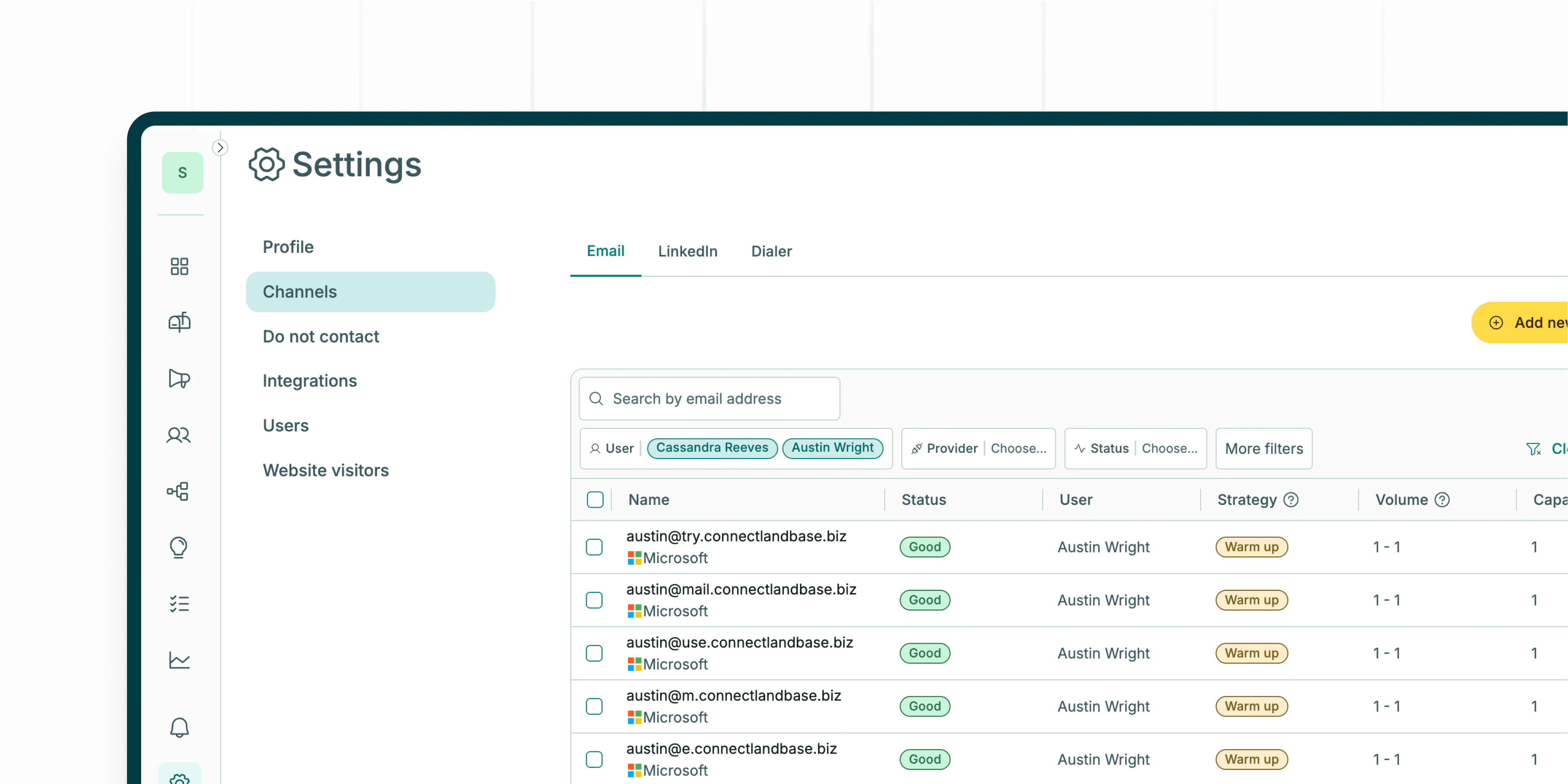Click the mailbox inbox sidebar icon
Screen dimensions: 1568x784
pos(179,322)
